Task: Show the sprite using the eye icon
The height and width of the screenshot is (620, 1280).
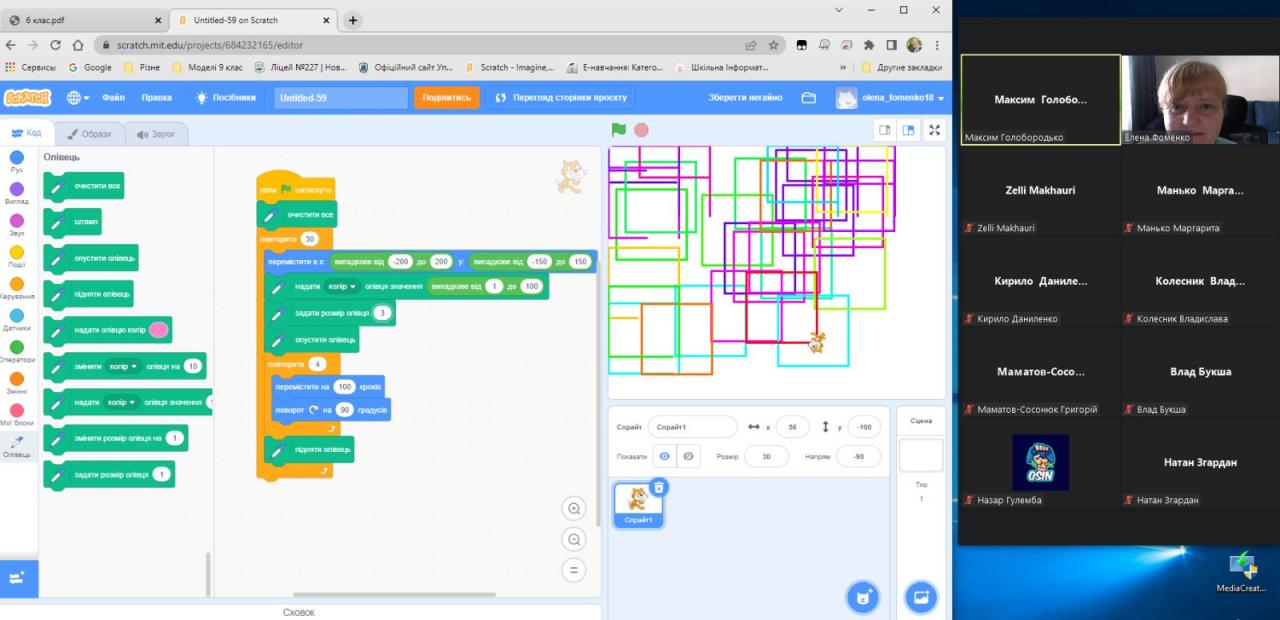Action: [x=665, y=456]
